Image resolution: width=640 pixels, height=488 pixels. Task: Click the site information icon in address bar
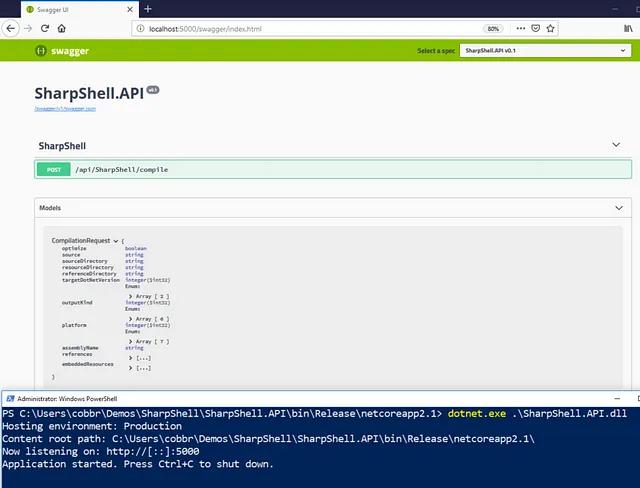click(140, 29)
